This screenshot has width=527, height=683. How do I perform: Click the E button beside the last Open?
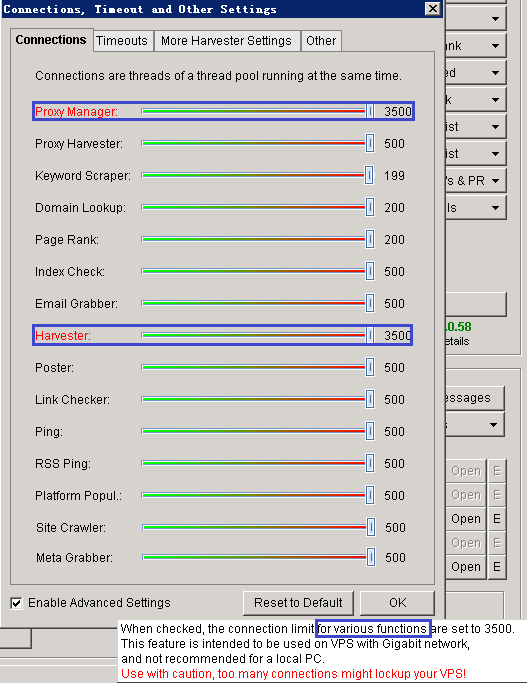[497, 567]
